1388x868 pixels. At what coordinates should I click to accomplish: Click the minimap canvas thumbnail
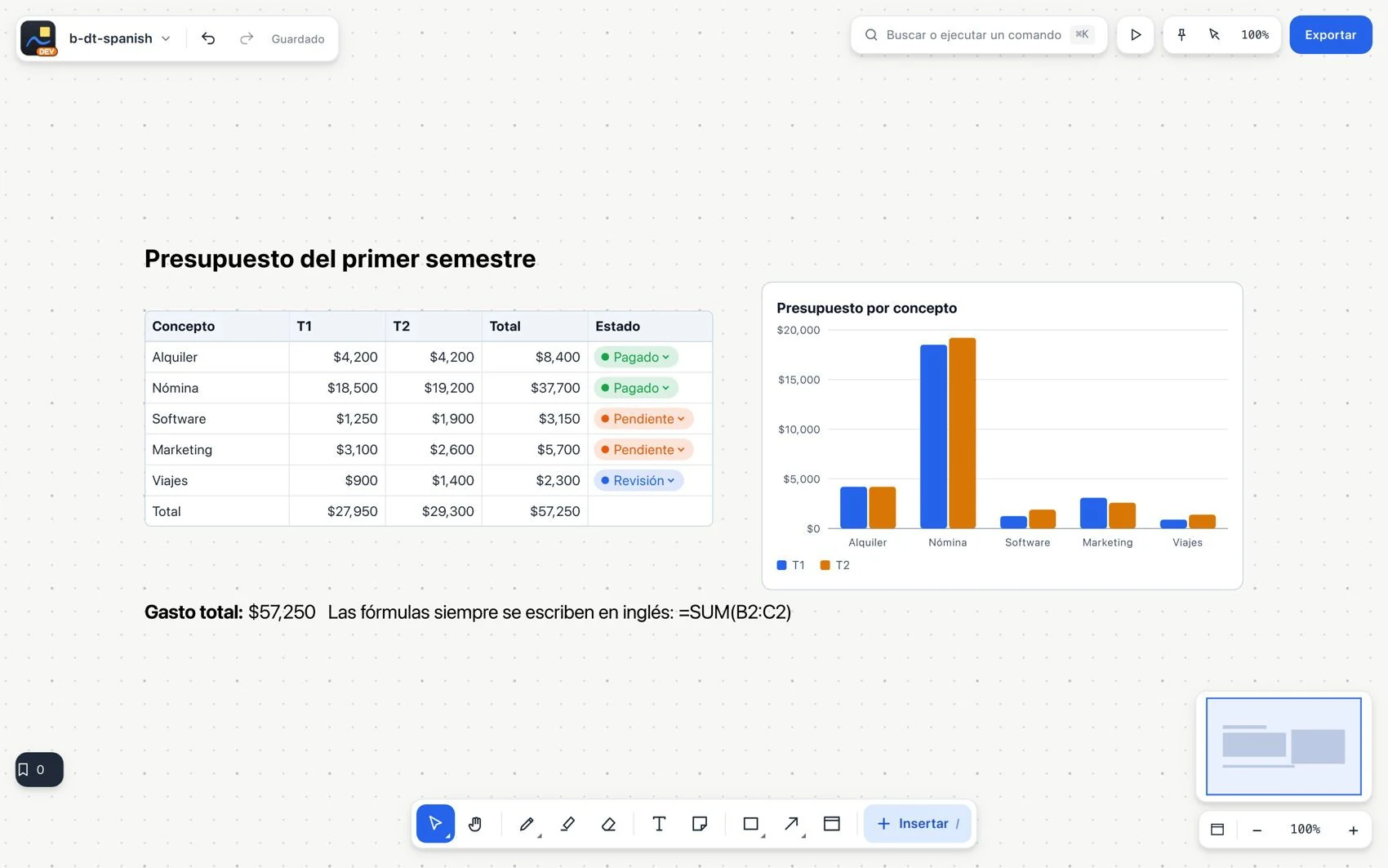(x=1283, y=746)
